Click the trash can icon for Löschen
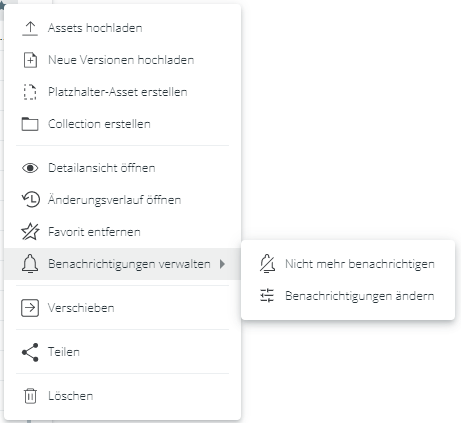Image resolution: width=461 pixels, height=423 pixels. (30, 396)
